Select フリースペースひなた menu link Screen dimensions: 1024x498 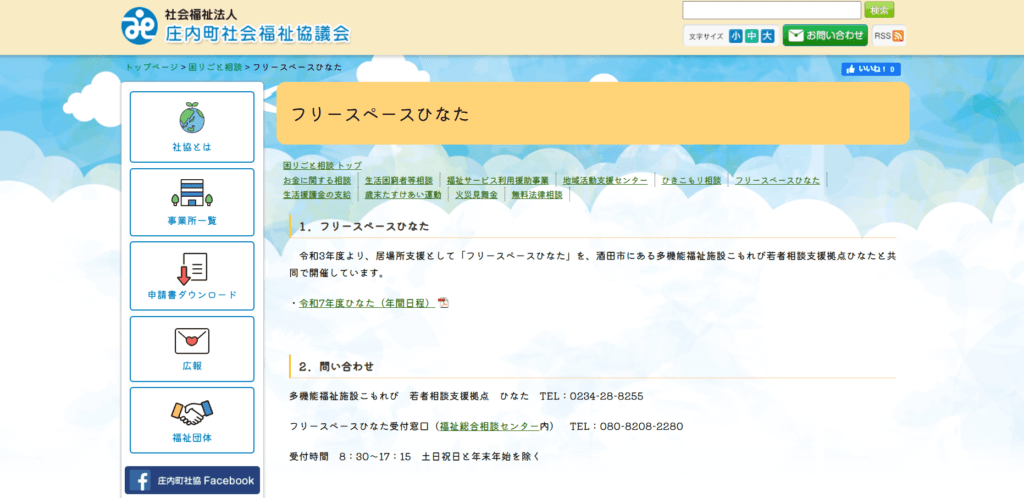[x=777, y=181]
